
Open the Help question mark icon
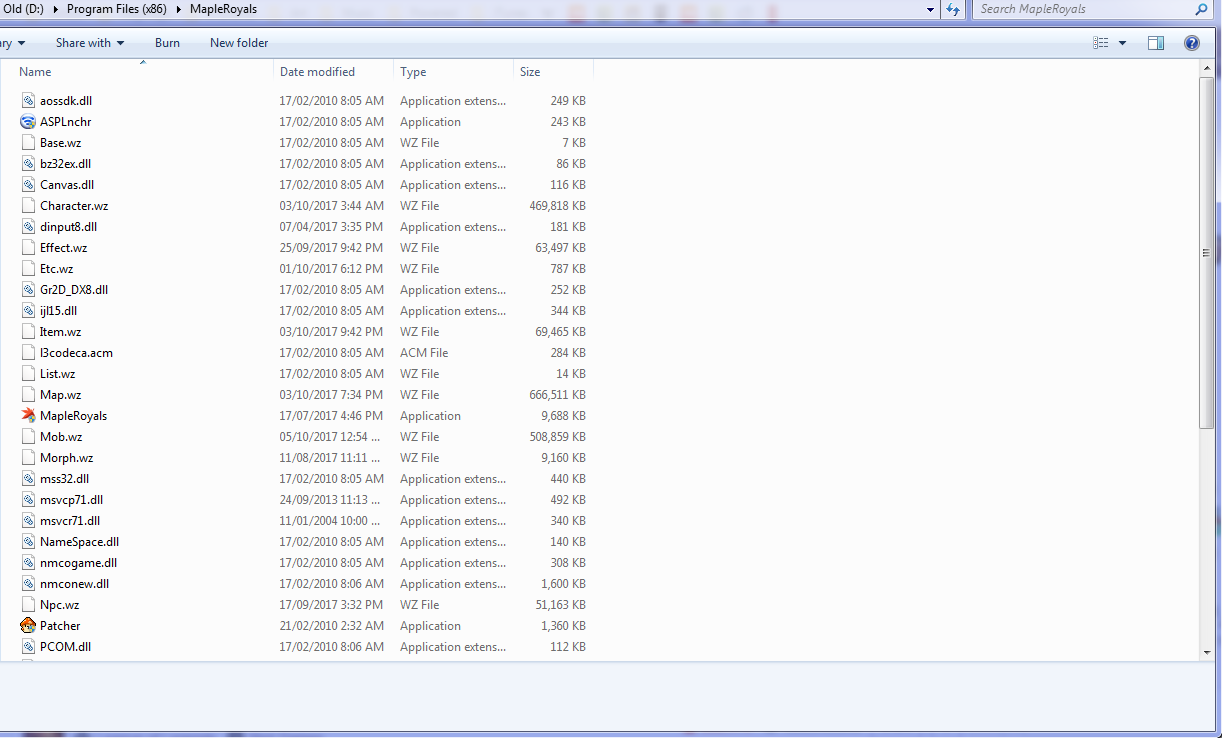coord(1191,43)
